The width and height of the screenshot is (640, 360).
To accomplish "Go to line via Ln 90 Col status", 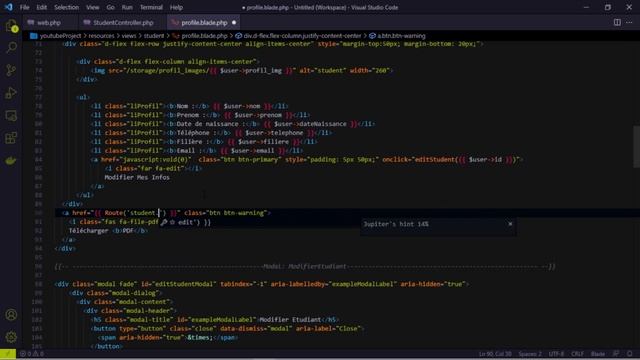I will (495, 354).
